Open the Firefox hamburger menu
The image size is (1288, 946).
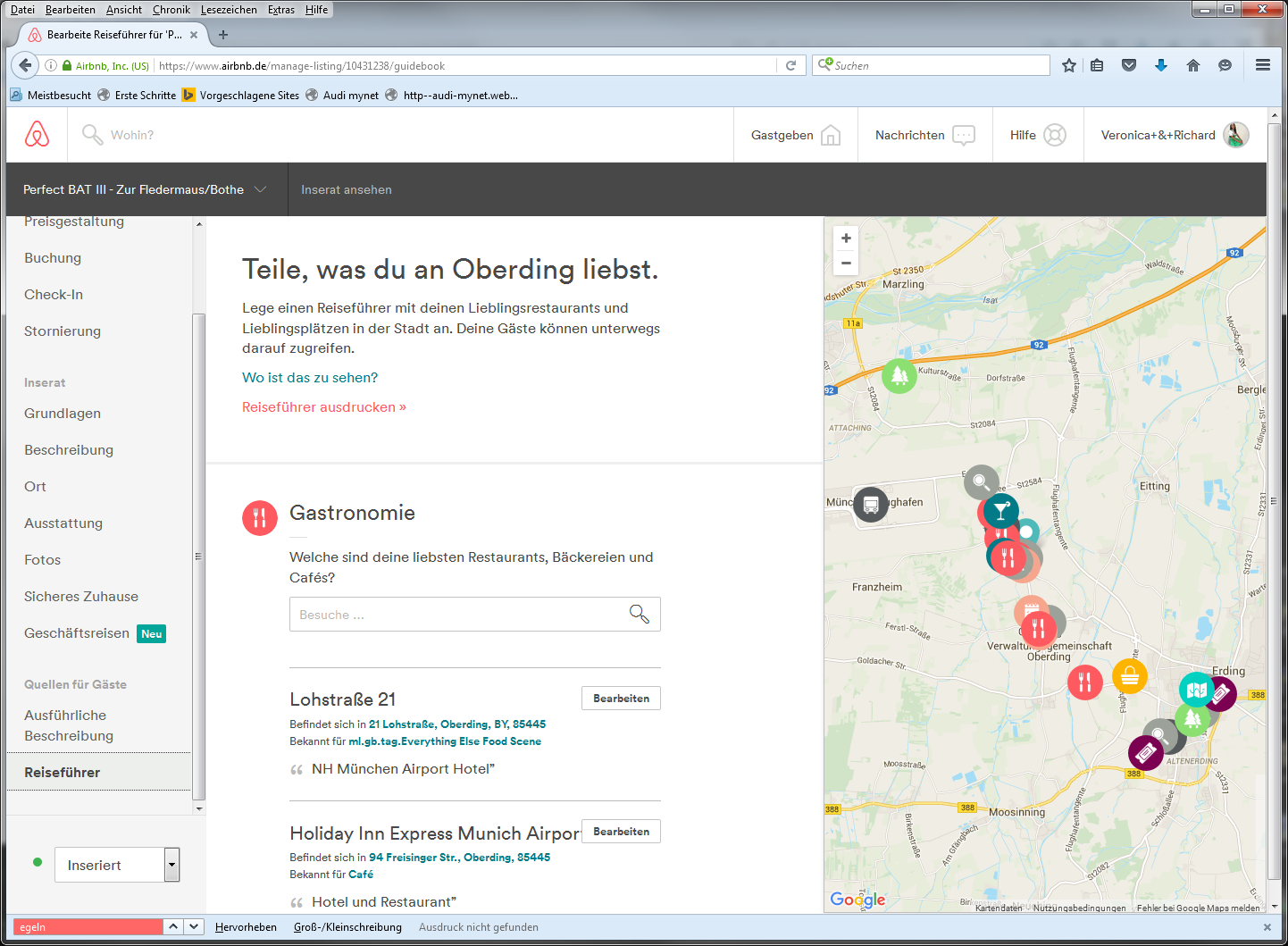[x=1263, y=65]
